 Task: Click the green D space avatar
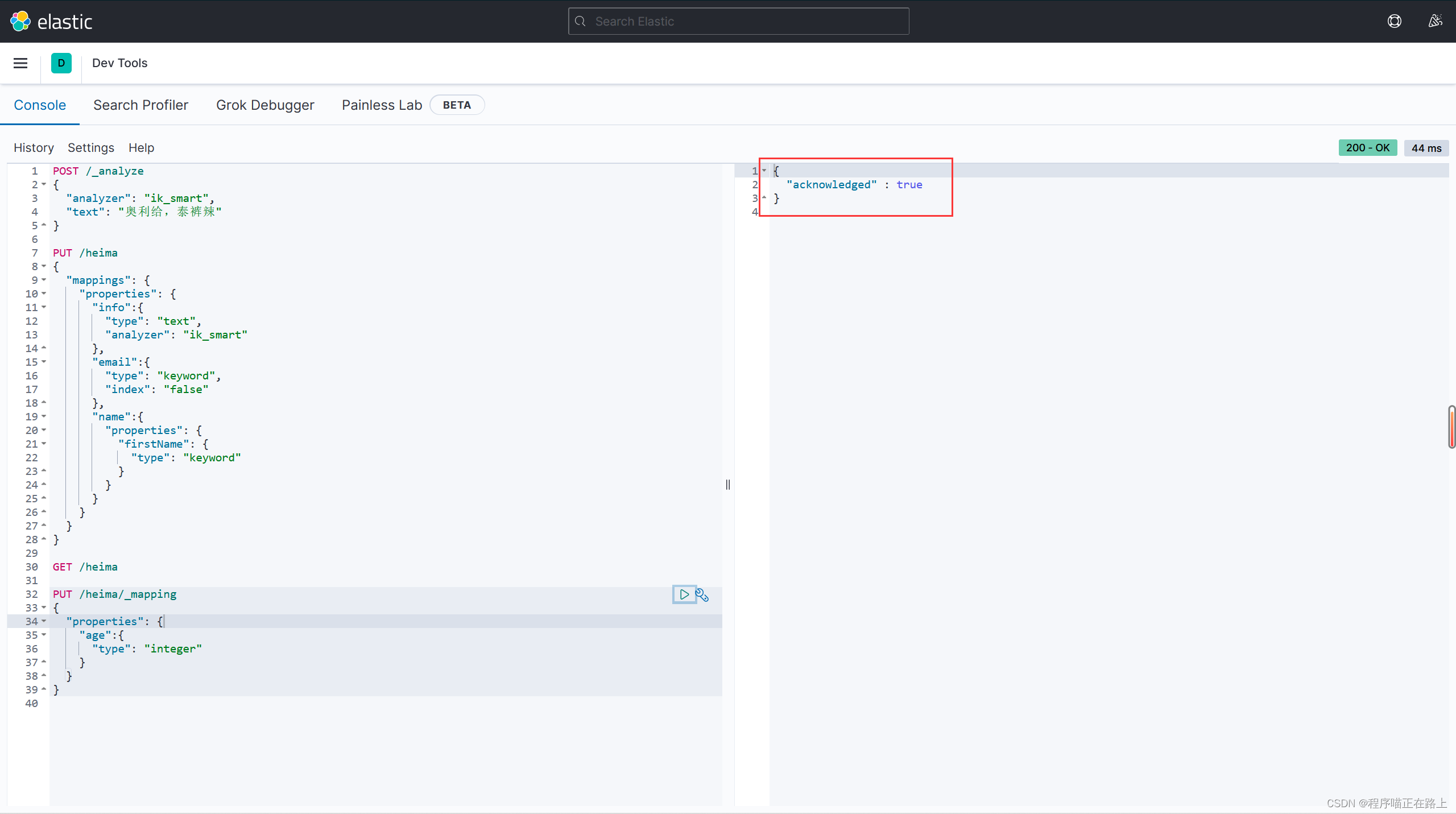click(61, 63)
